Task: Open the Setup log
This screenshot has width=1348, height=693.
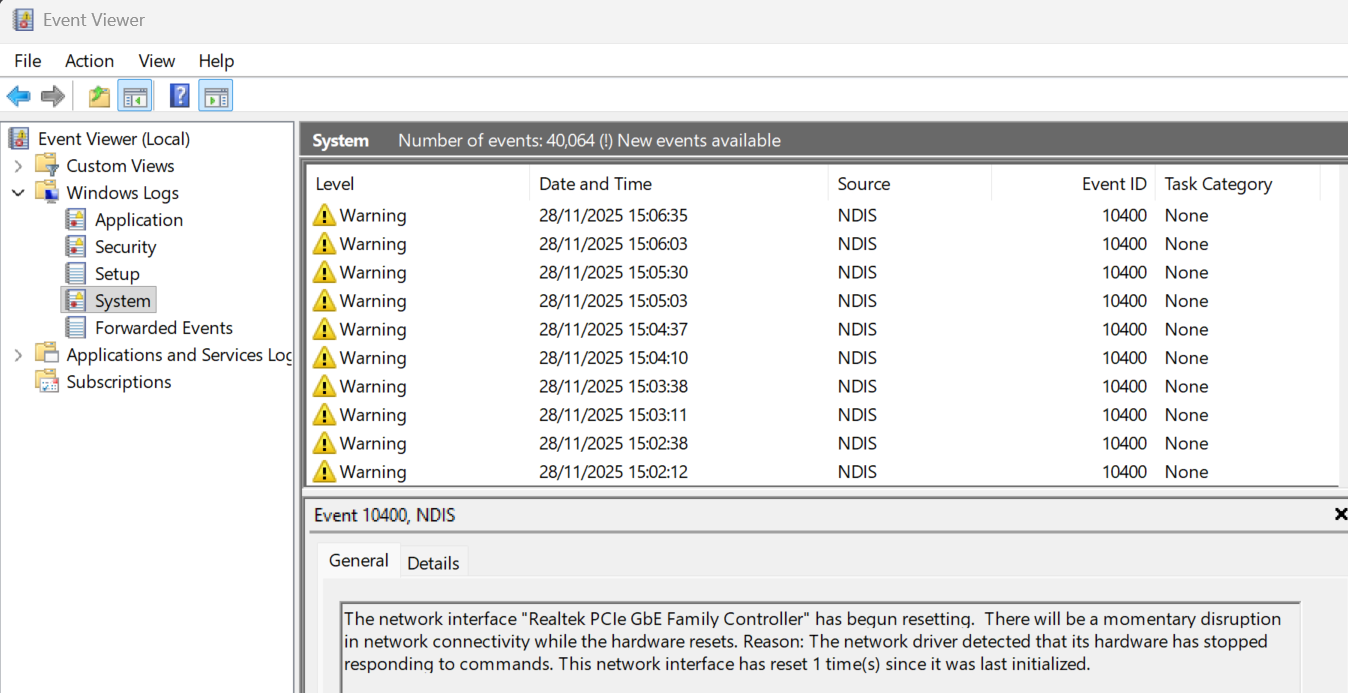Action: pos(117,274)
